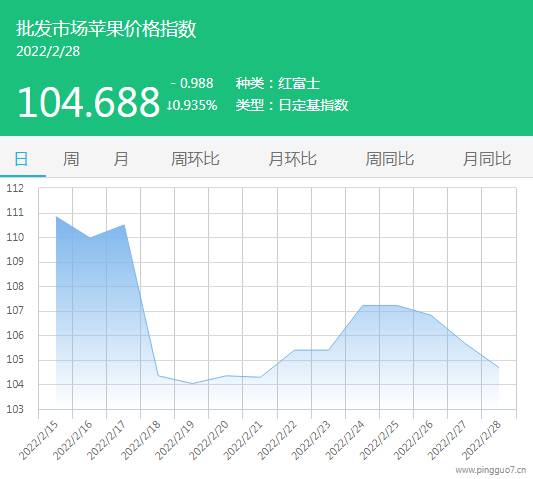Click the down arrow beside 0.935%

click(169, 106)
